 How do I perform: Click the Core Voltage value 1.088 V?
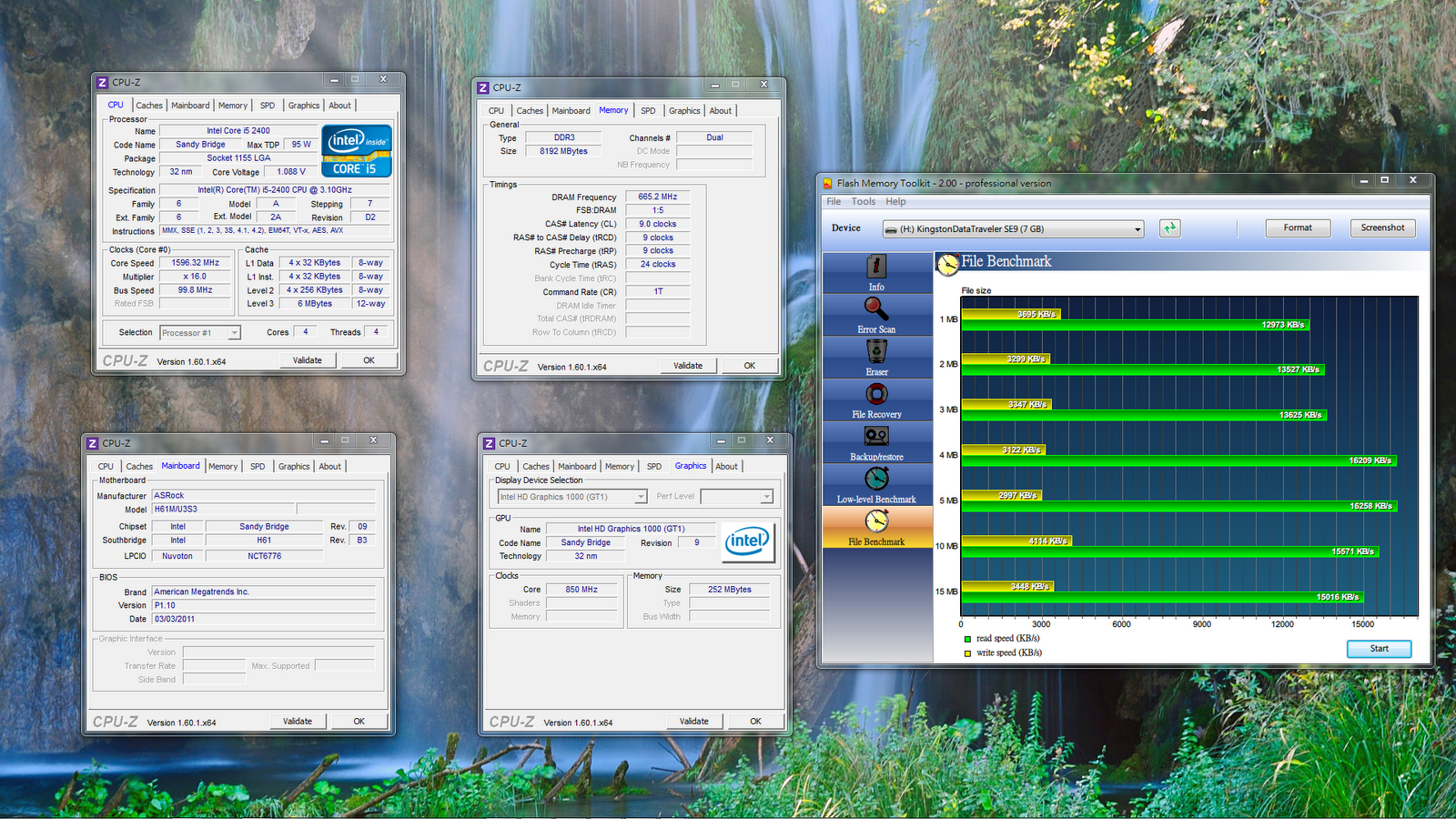click(292, 171)
